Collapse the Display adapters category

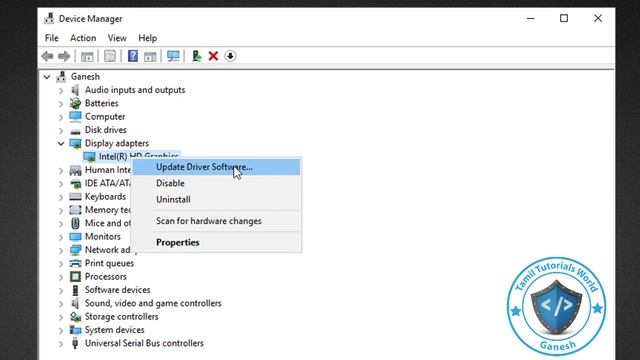tap(61, 143)
